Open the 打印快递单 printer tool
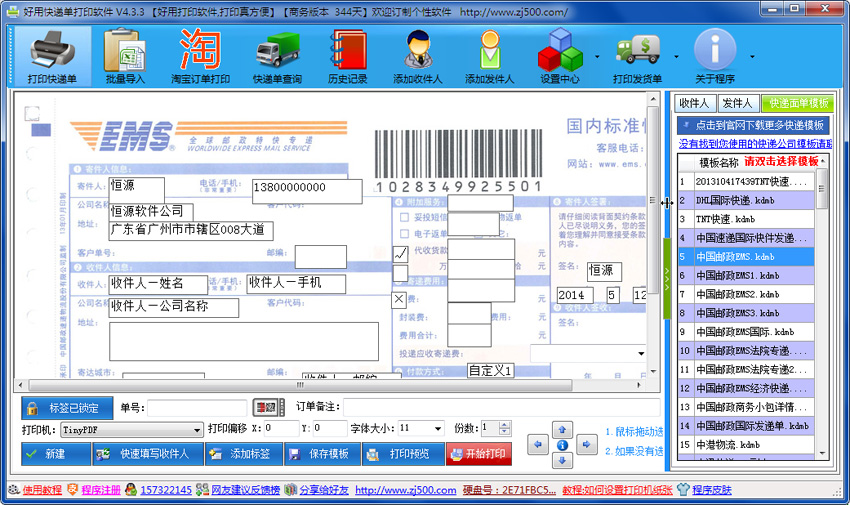The image size is (850, 505). pyautogui.click(x=52, y=57)
